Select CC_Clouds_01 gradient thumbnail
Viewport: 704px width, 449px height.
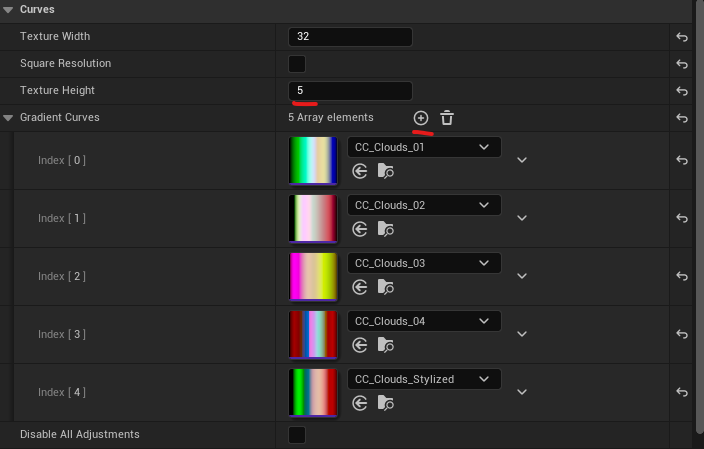(x=313, y=160)
